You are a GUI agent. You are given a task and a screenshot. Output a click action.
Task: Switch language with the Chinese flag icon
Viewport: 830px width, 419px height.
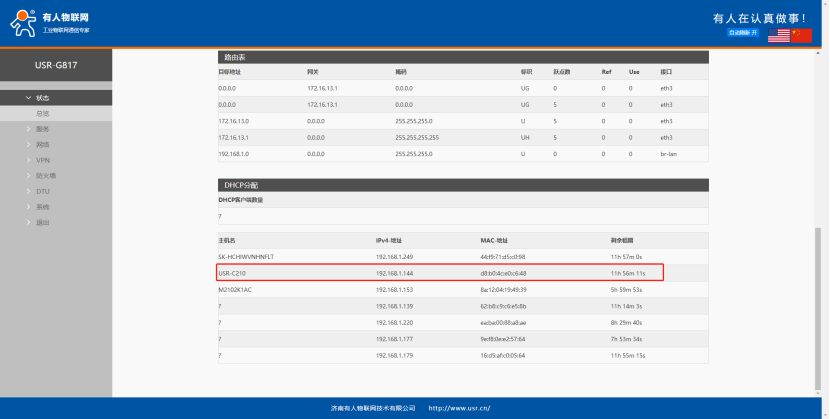[801, 35]
